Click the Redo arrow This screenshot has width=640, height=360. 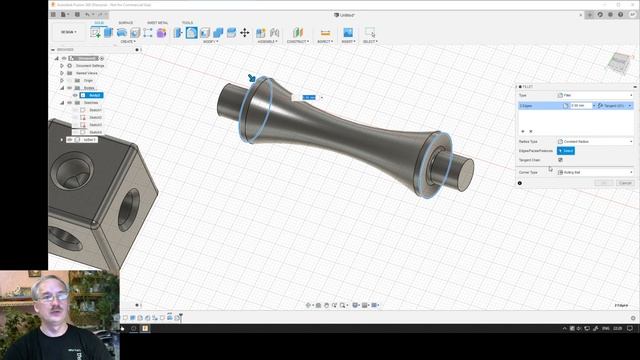pyautogui.click(x=100, y=15)
